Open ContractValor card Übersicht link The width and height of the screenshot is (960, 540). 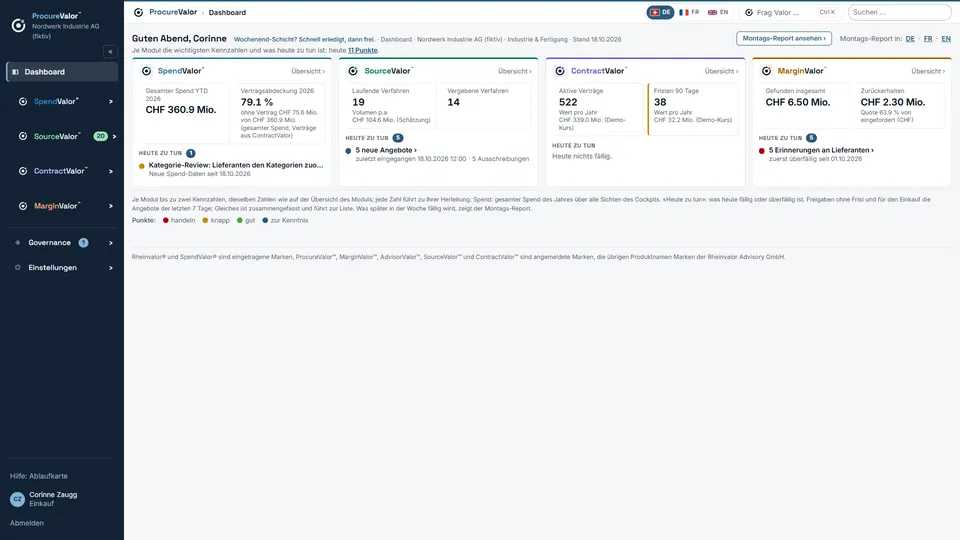[x=721, y=71]
